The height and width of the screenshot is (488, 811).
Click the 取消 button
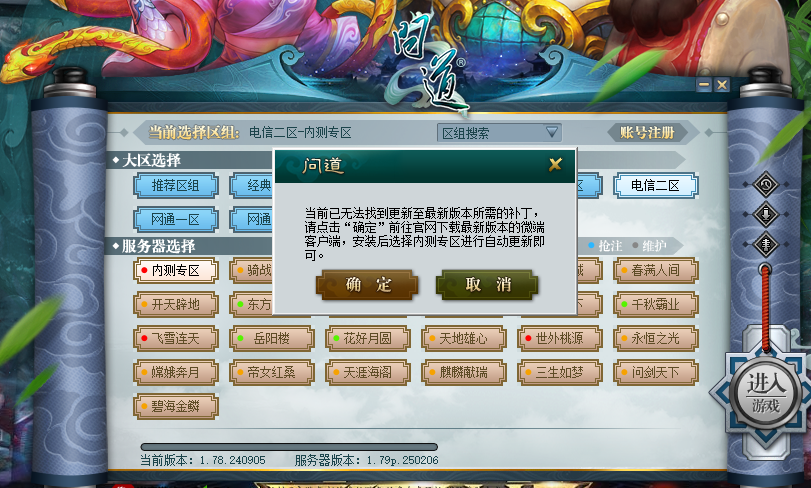tap(487, 284)
